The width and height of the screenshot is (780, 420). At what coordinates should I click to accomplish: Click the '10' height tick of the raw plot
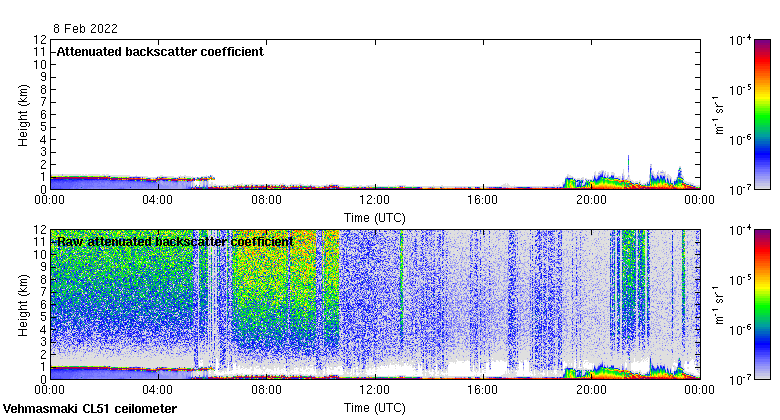point(40,254)
